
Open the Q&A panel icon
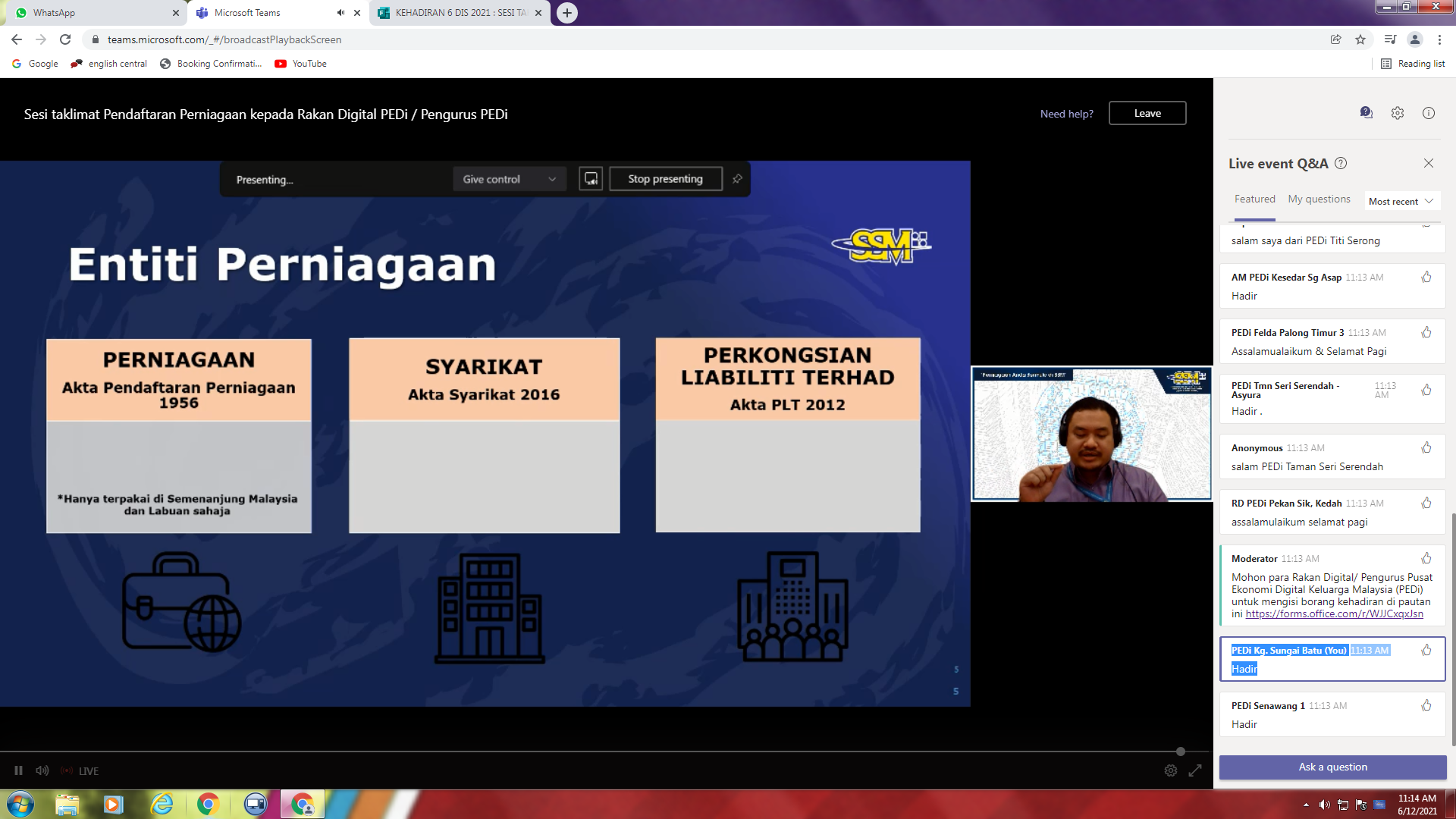pos(1367,113)
